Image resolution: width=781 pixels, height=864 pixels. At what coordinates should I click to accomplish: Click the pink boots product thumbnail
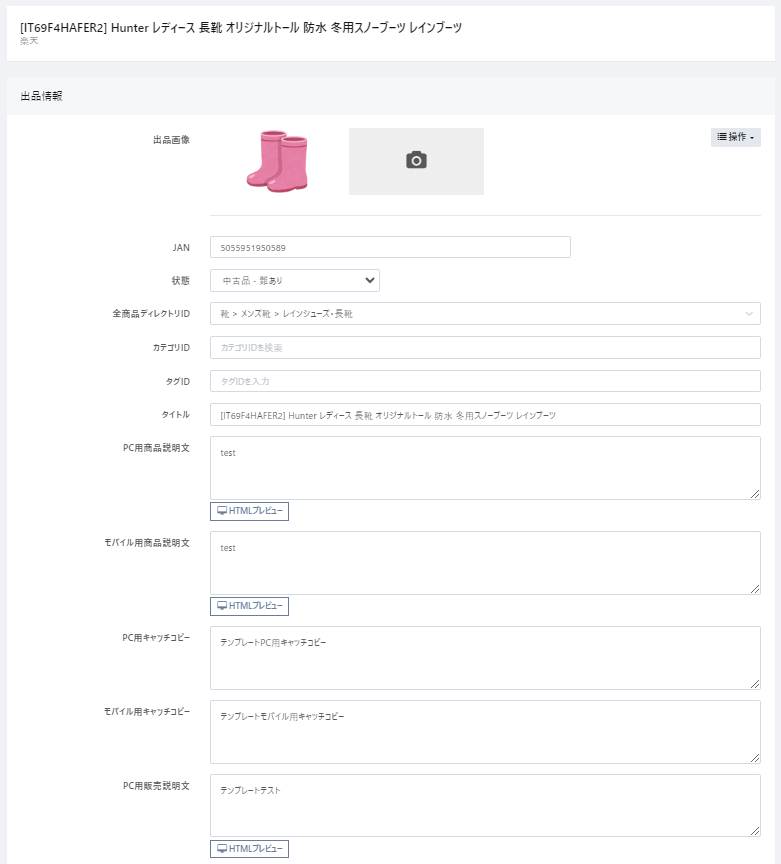click(276, 160)
